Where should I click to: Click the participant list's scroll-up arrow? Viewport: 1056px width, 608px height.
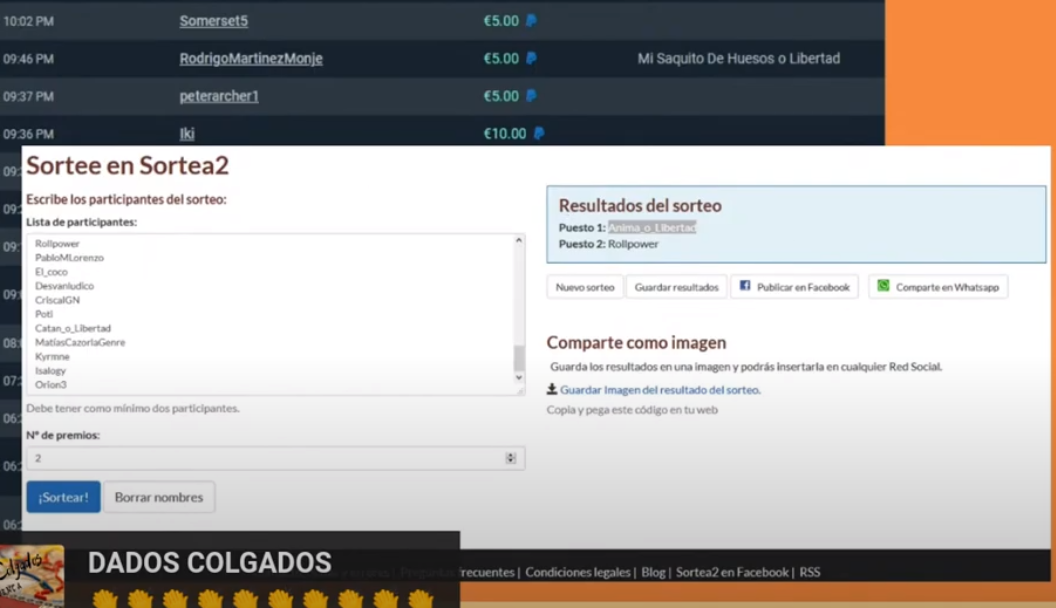click(519, 240)
